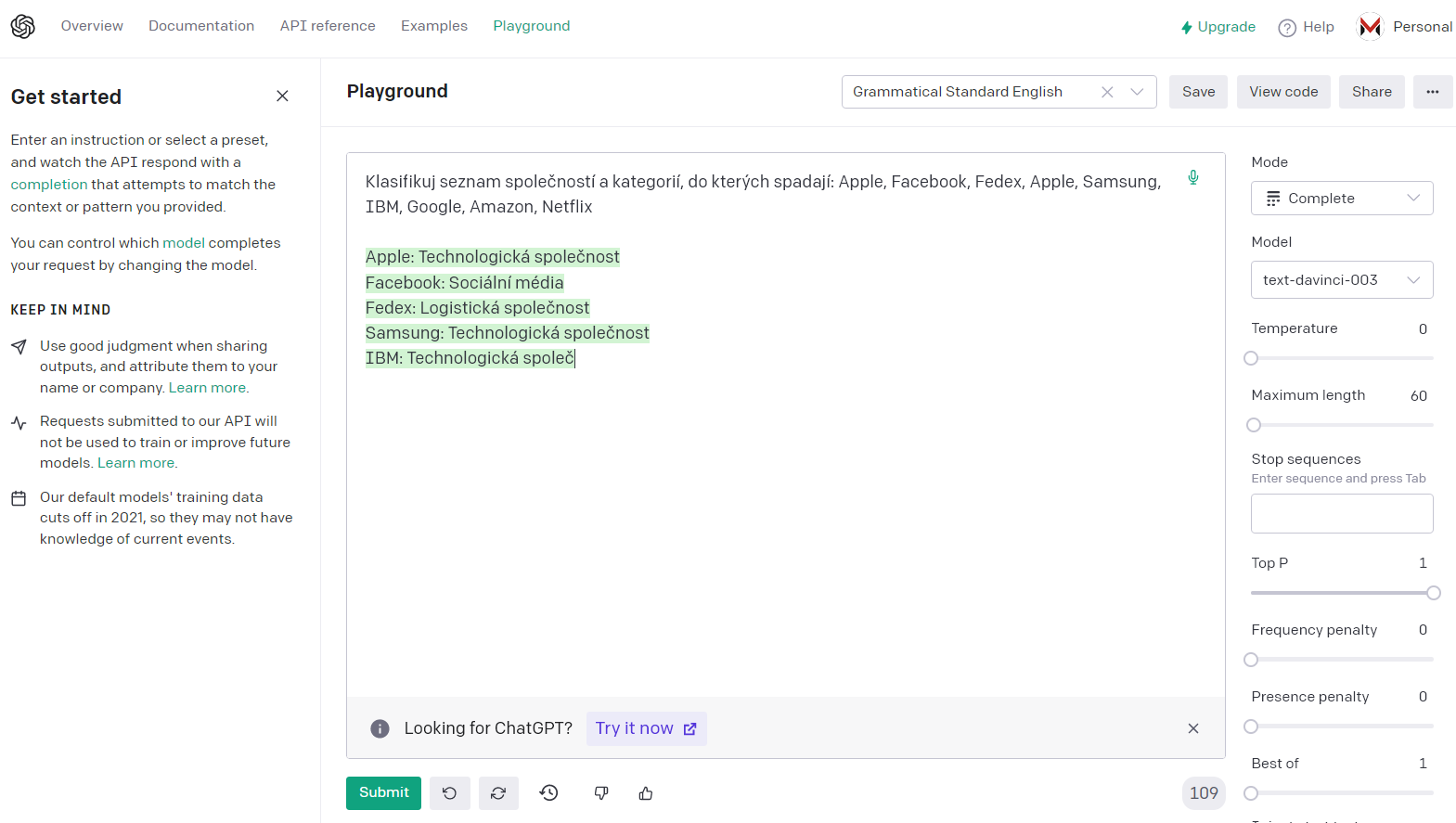Click the regenerate completion icon
1456x823 pixels.
498,793
